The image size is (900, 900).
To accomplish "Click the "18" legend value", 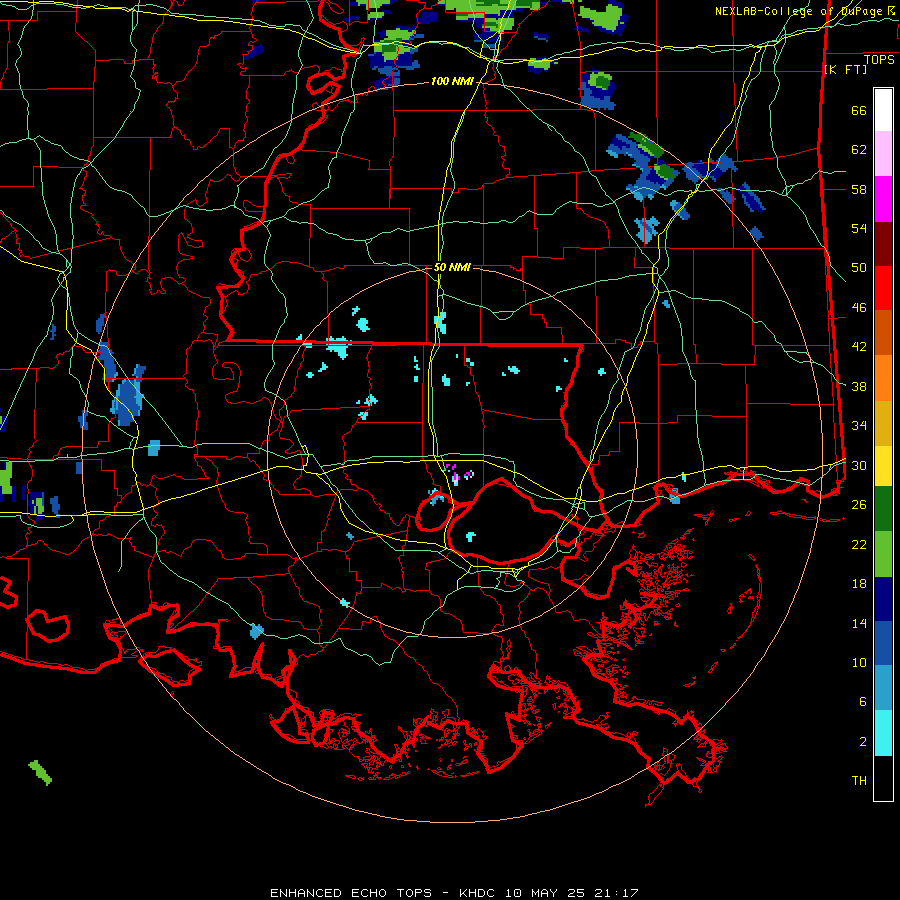I will (859, 584).
